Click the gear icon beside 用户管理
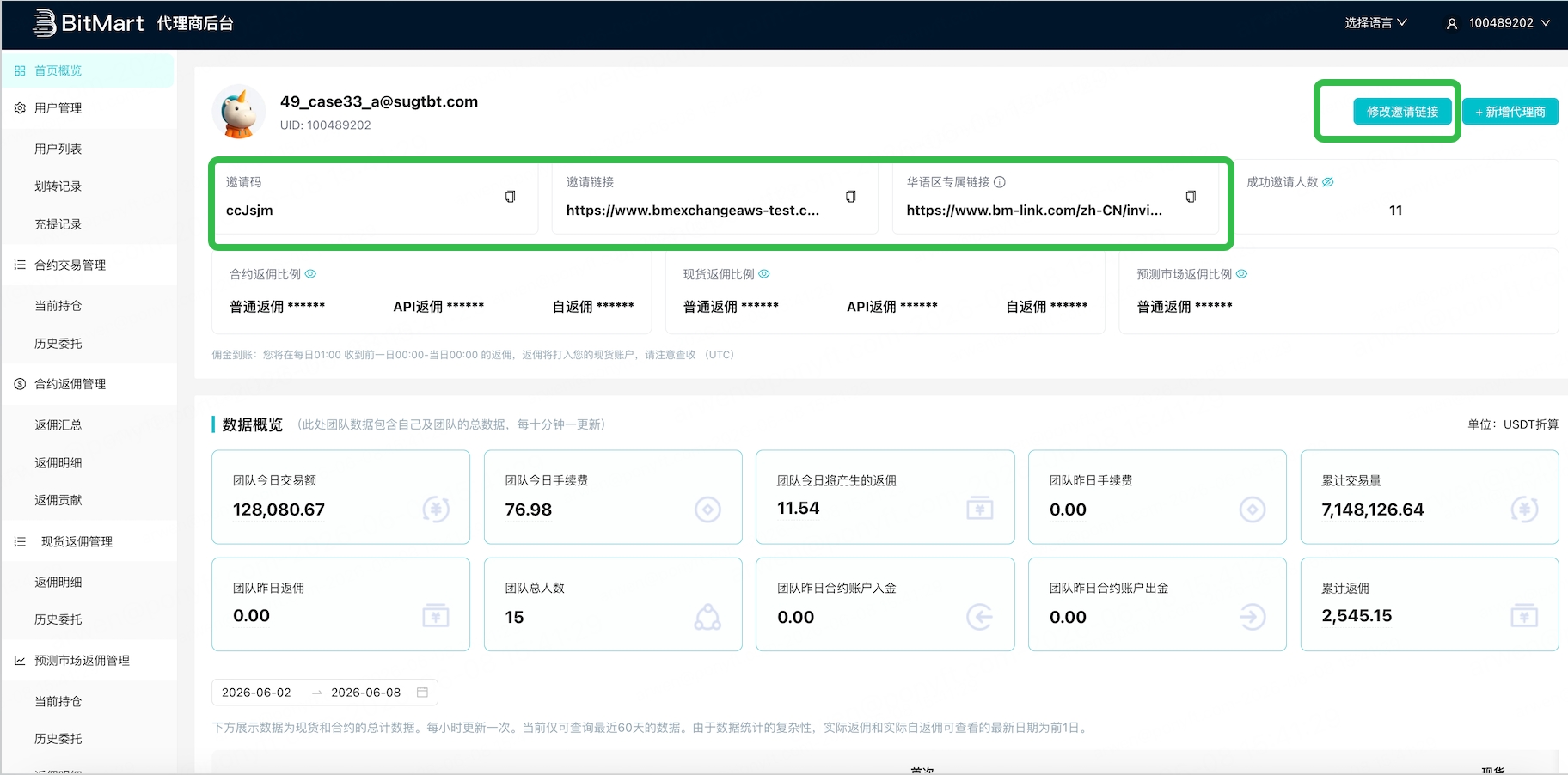Viewport: 1568px width, 775px height. (20, 108)
